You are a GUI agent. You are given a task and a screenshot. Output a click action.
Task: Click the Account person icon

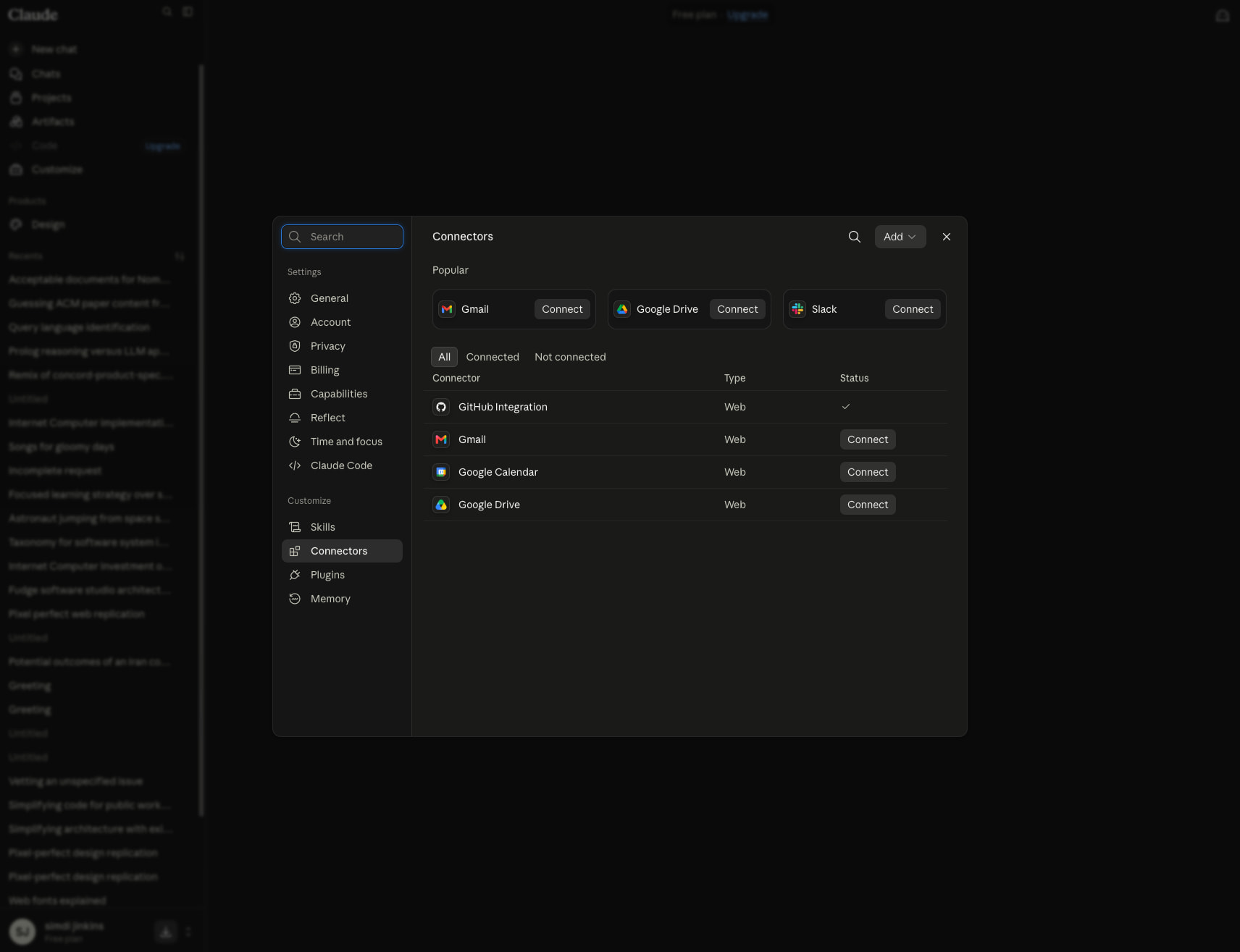pos(295,322)
